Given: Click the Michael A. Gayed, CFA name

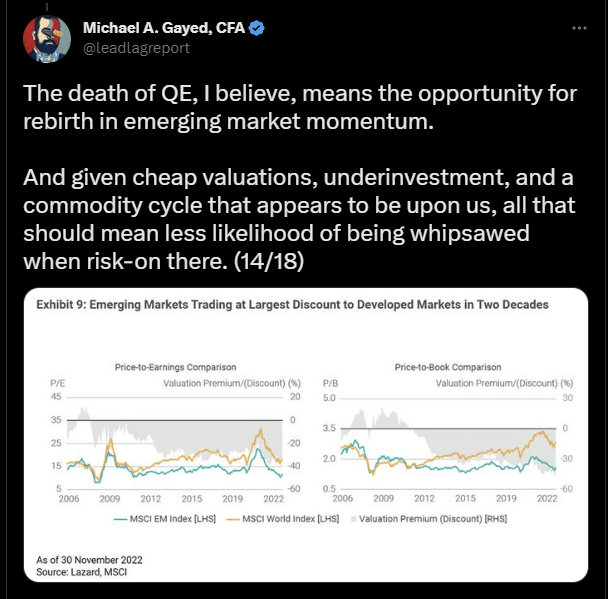Looking at the screenshot, I should [x=164, y=28].
